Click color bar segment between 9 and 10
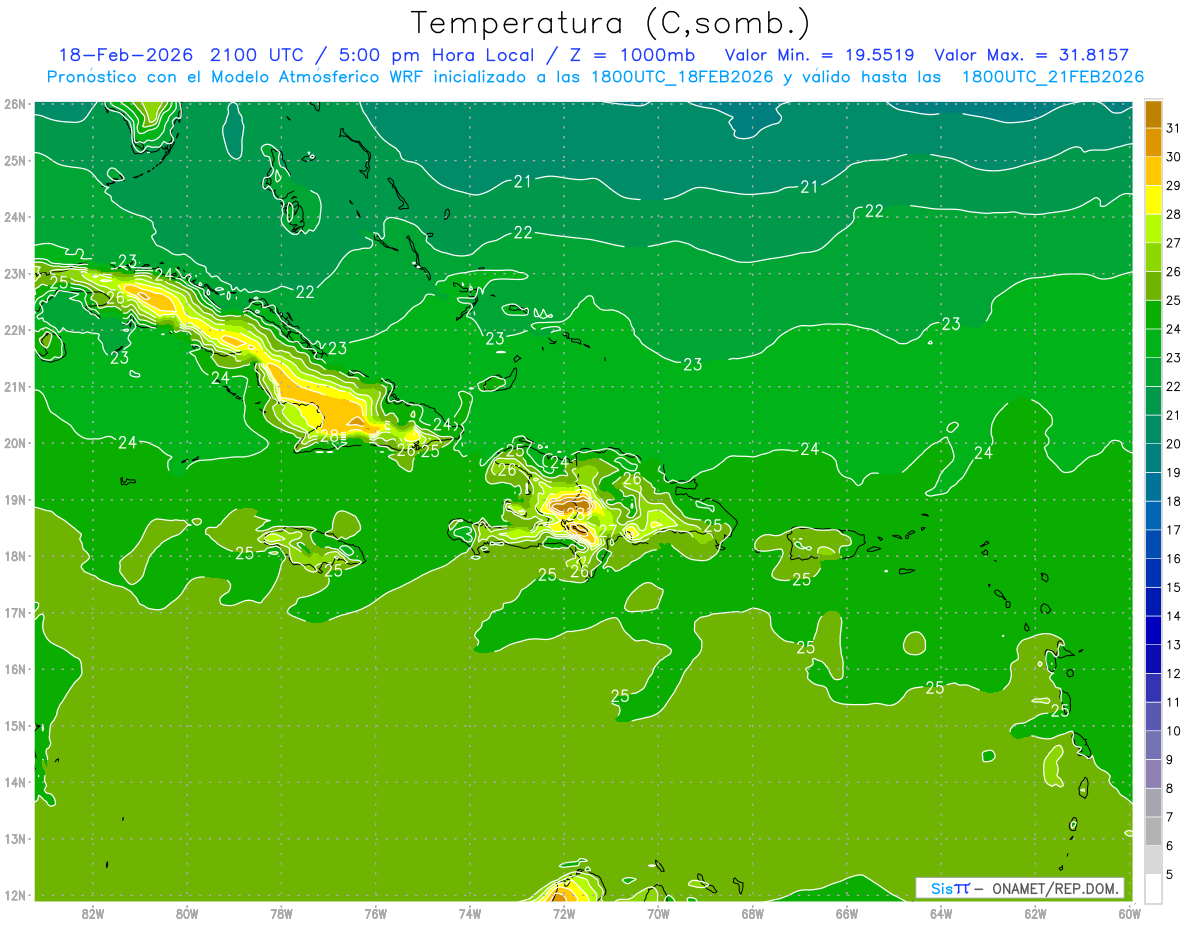 (1153, 745)
